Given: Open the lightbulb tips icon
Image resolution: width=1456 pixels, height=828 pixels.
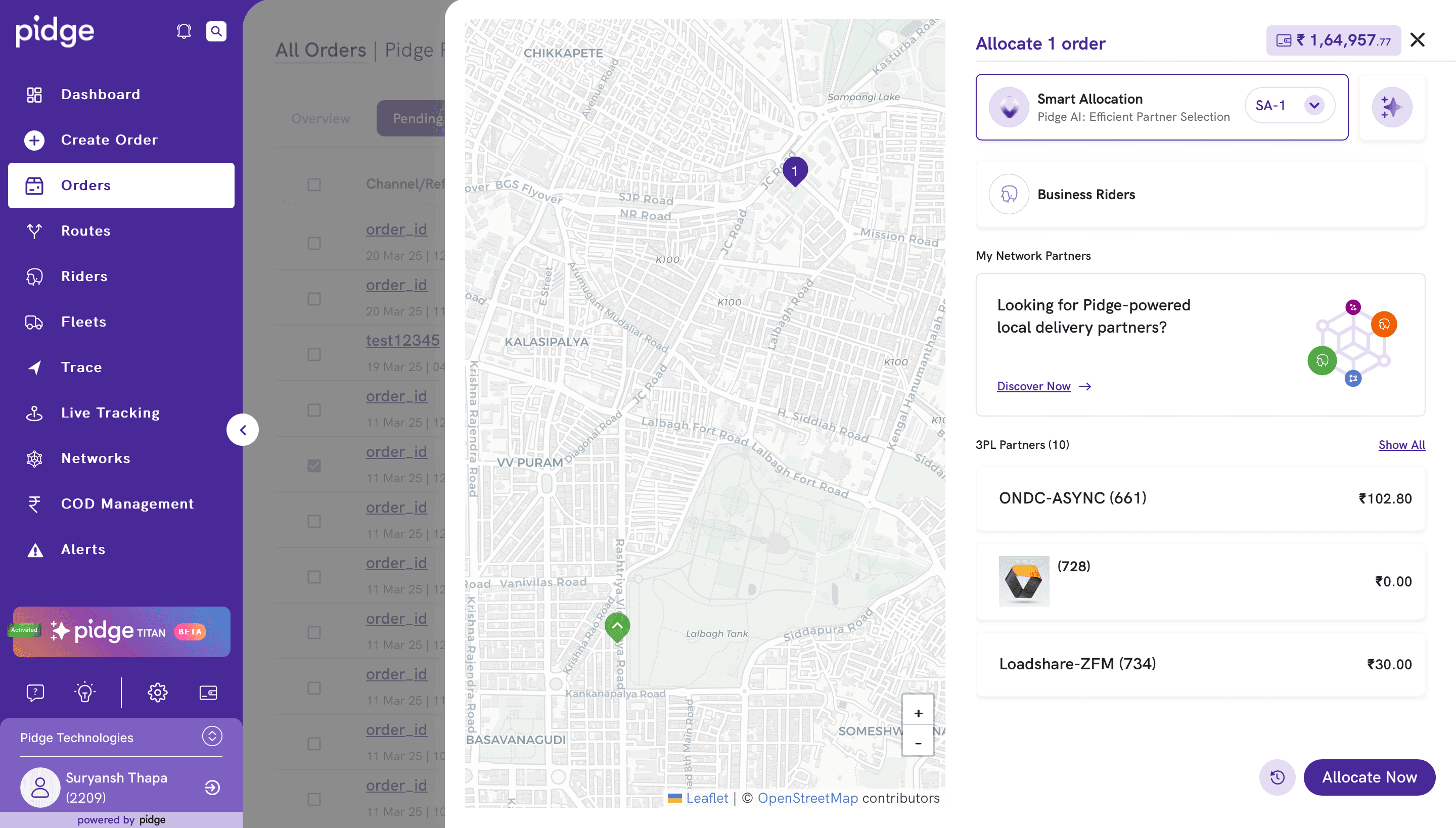Looking at the screenshot, I should pos(85,692).
